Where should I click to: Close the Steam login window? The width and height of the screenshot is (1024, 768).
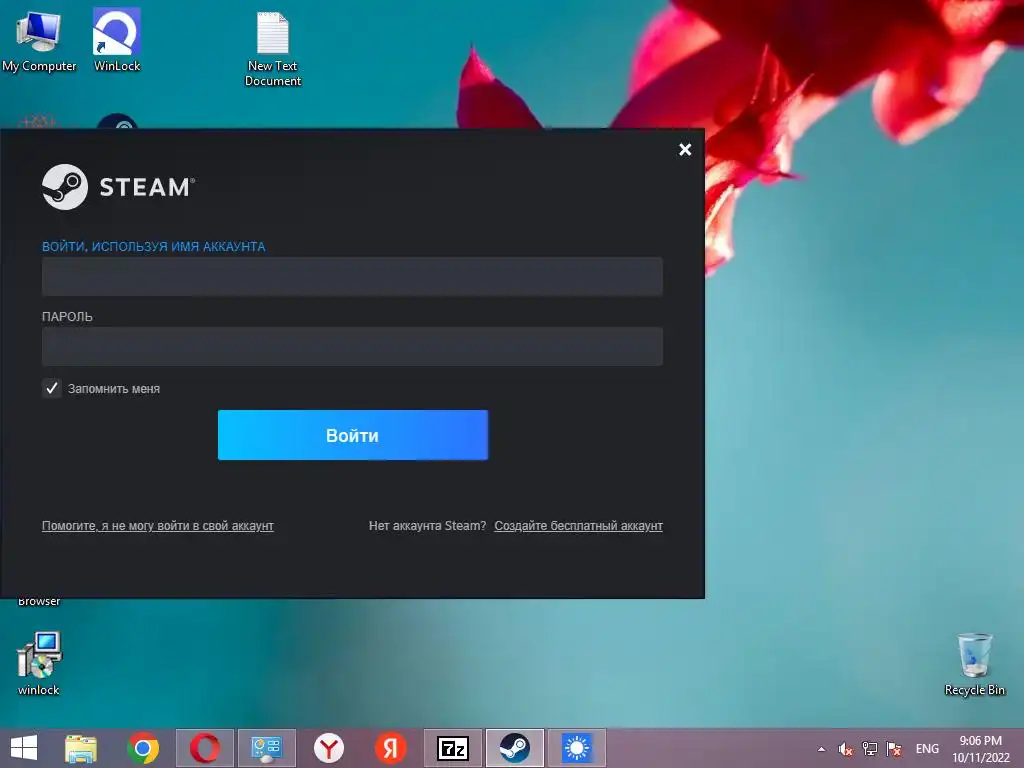tap(685, 150)
